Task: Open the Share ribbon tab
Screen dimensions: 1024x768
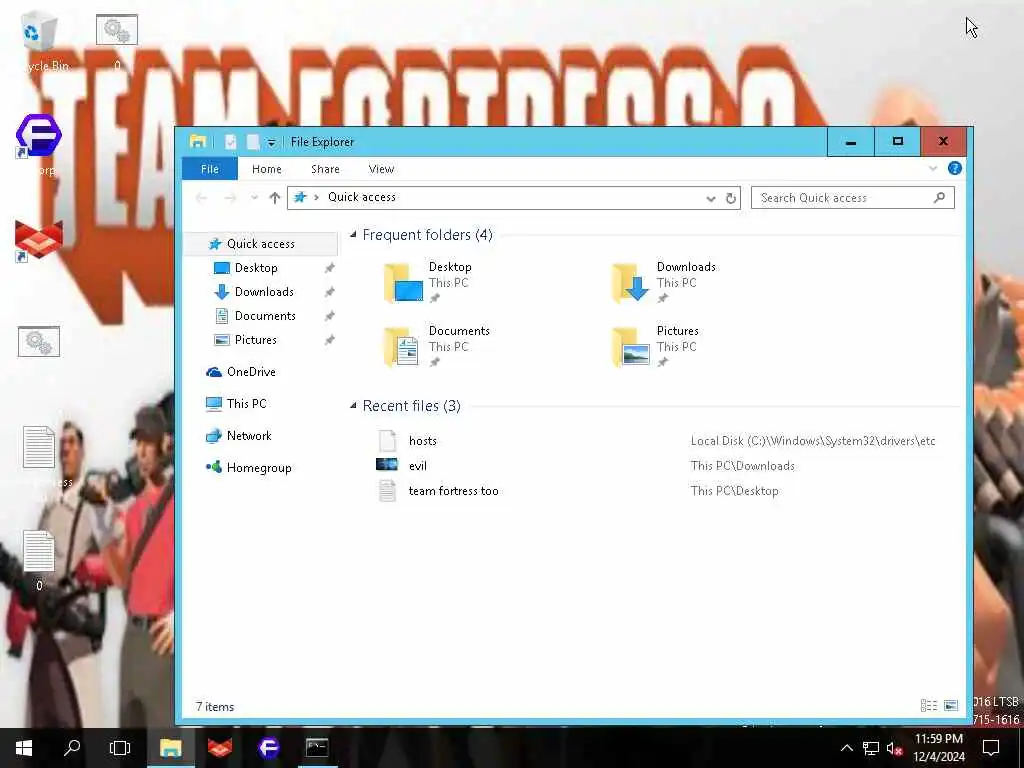Action: coord(325,169)
